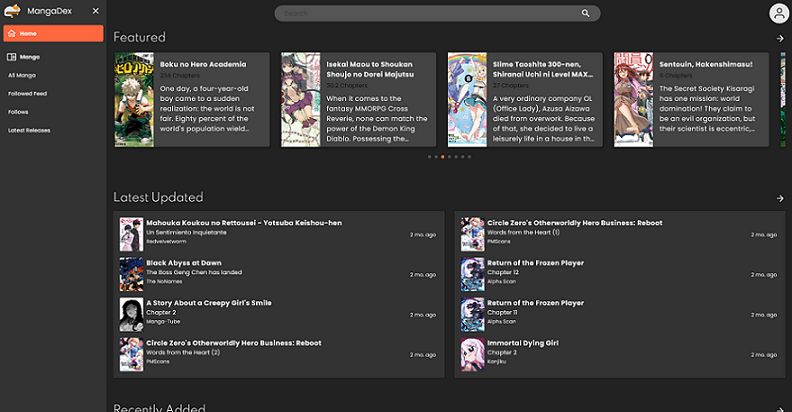Viewport: 792px width, 412px height.
Task: Open Mahouka Koukou no Rettousei Yotsuba Keishou-hen
Action: point(244,223)
